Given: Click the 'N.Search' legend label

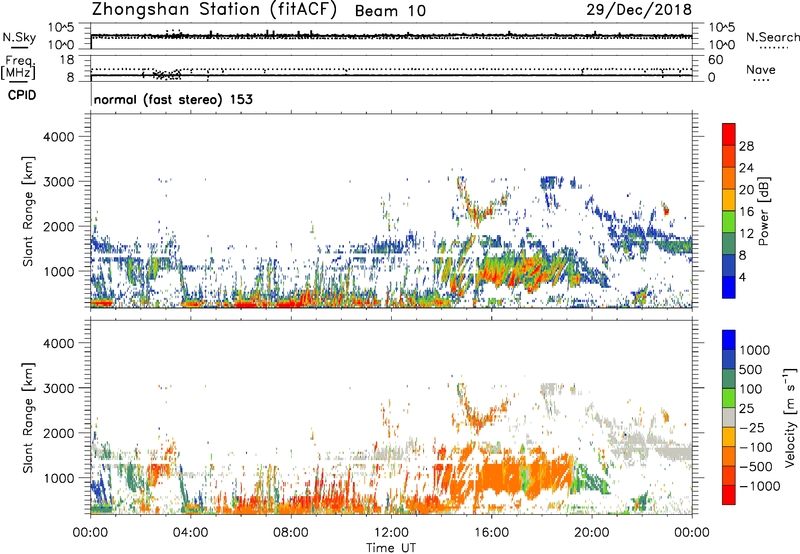Looking at the screenshot, I should tap(773, 37).
